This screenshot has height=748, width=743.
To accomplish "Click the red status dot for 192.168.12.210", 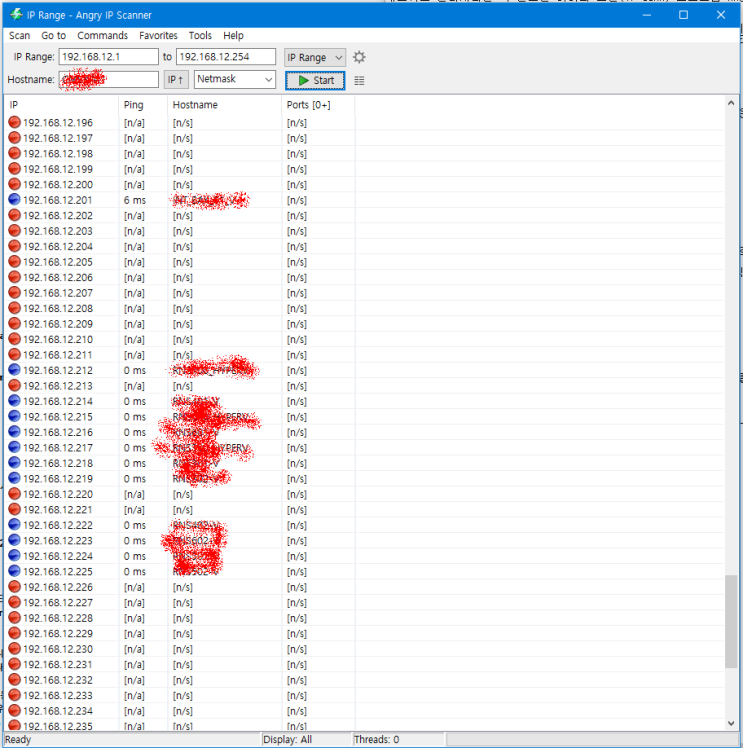I will [x=14, y=339].
